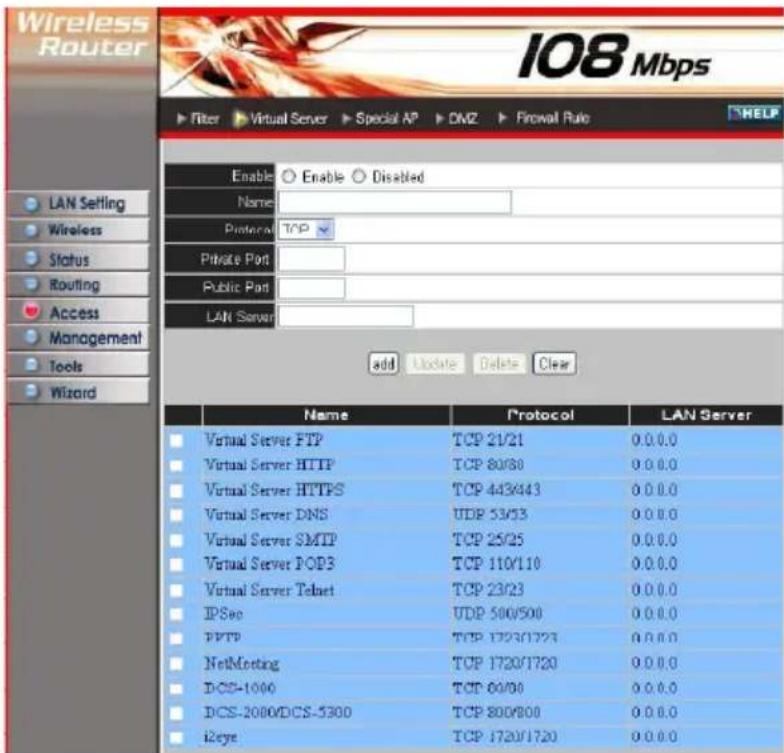Image resolution: width=784 pixels, height=753 pixels.
Task: Click the Name column header
Action: [x=326, y=415]
